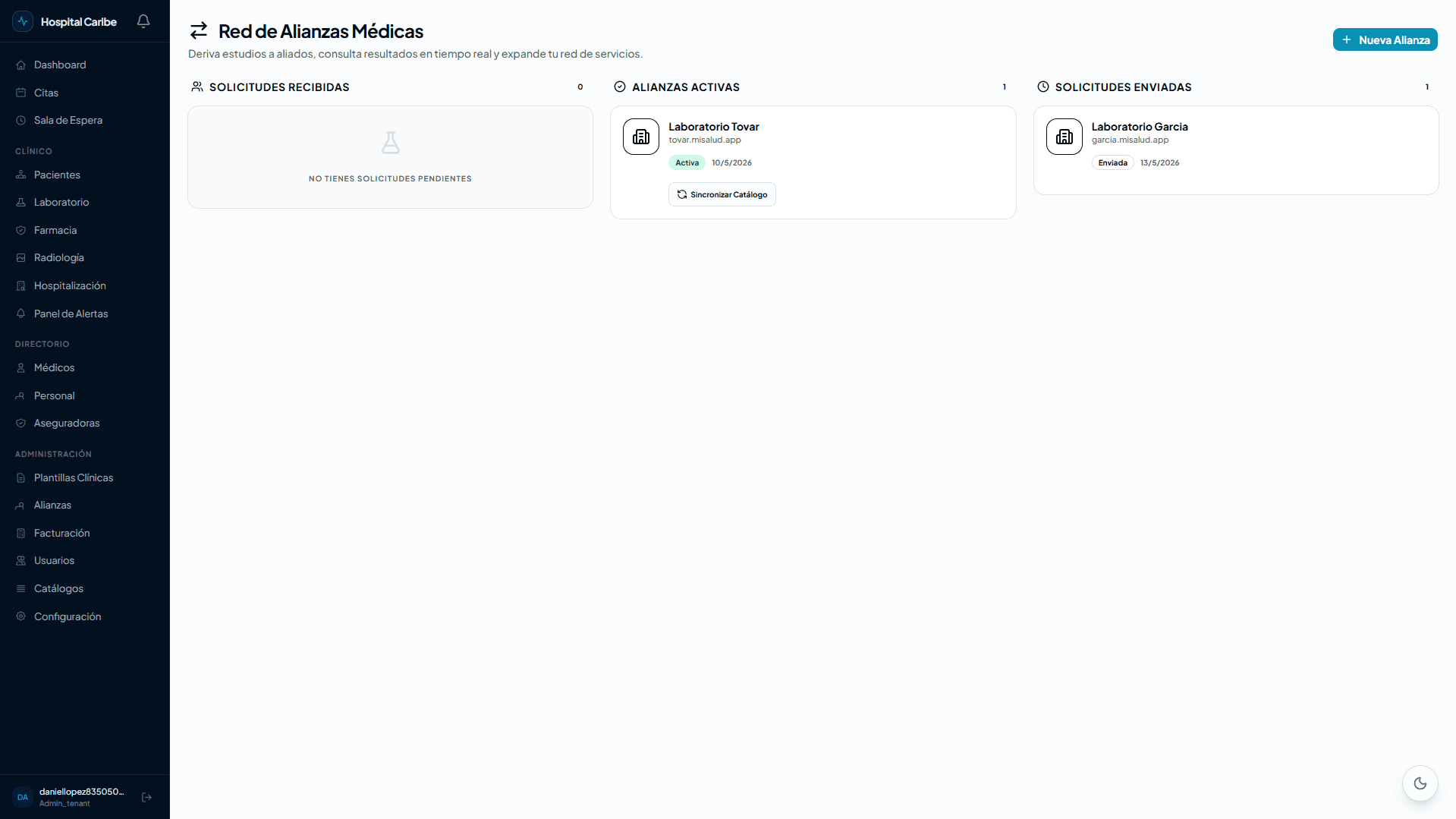Open the notifications bell
This screenshot has height=819, width=1456.
(143, 21)
